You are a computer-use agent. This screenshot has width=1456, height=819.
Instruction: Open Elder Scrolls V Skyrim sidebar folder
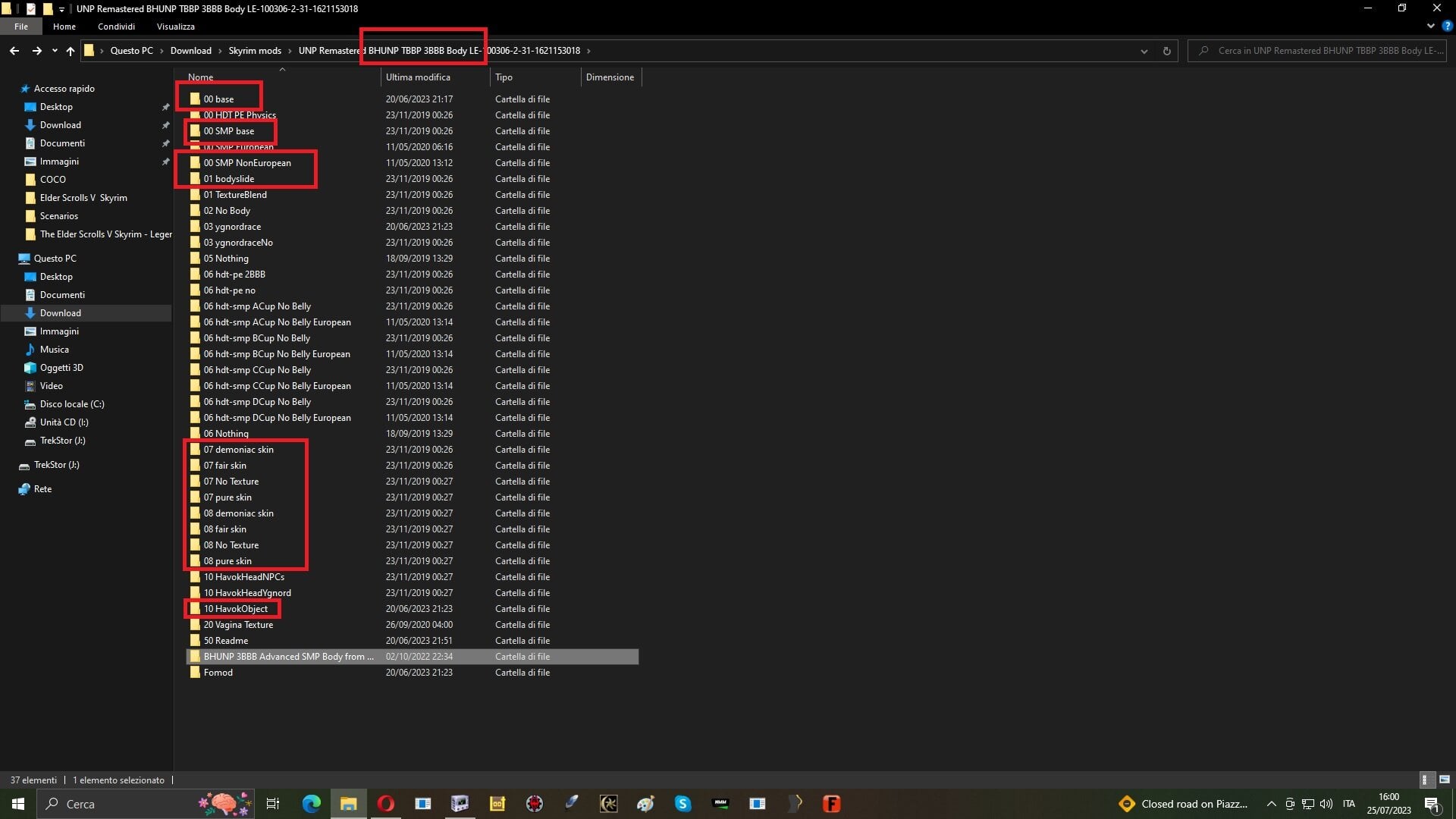point(83,198)
